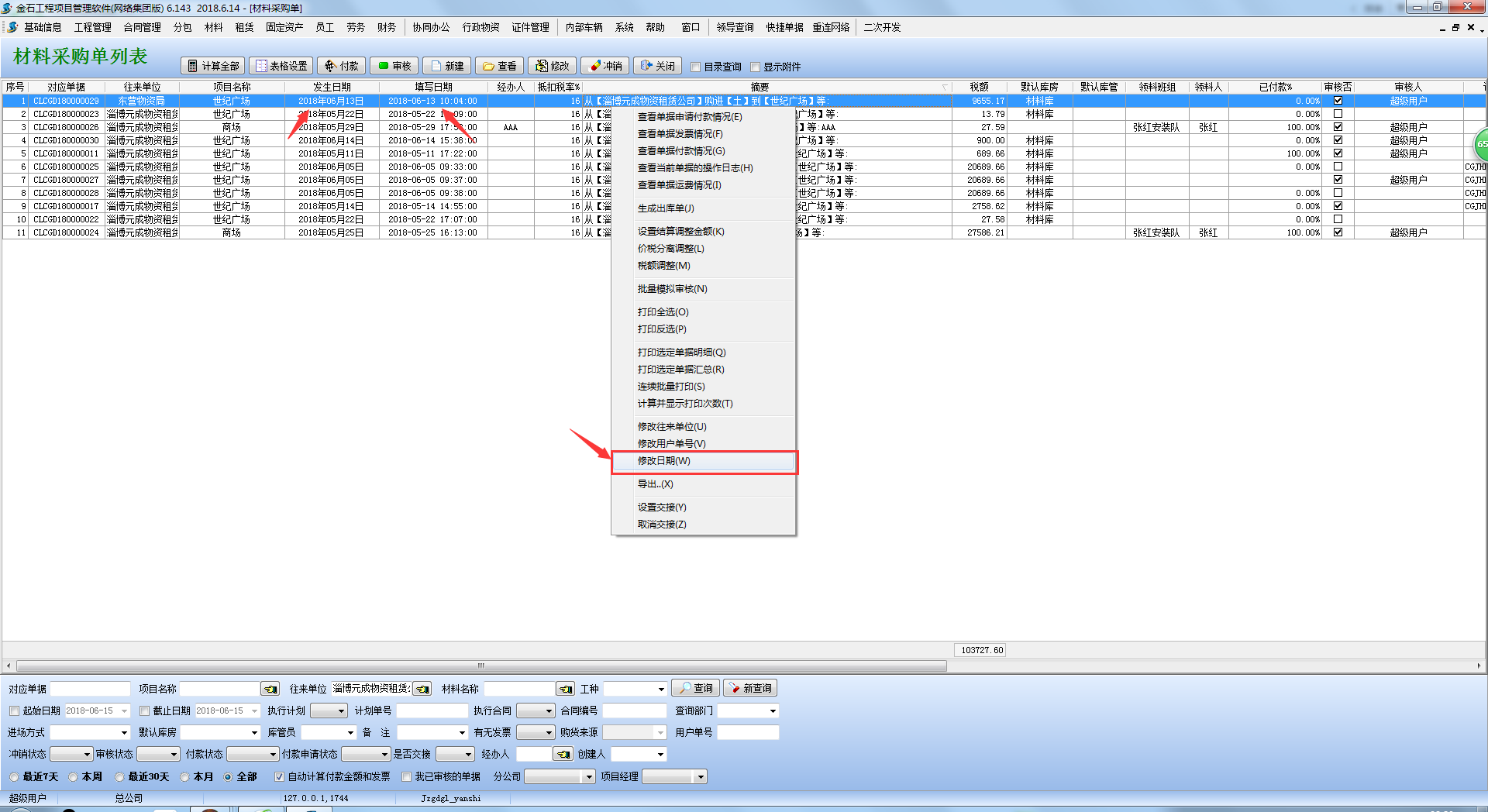Open the 项目名称 lookup hand icon

tap(270, 689)
